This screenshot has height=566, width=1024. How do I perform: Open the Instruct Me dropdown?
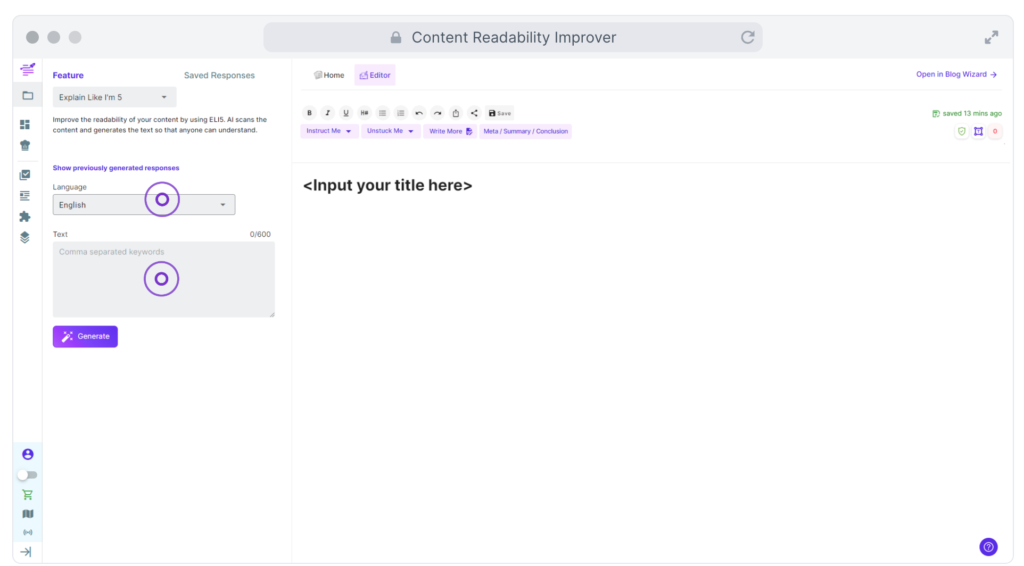click(x=329, y=131)
